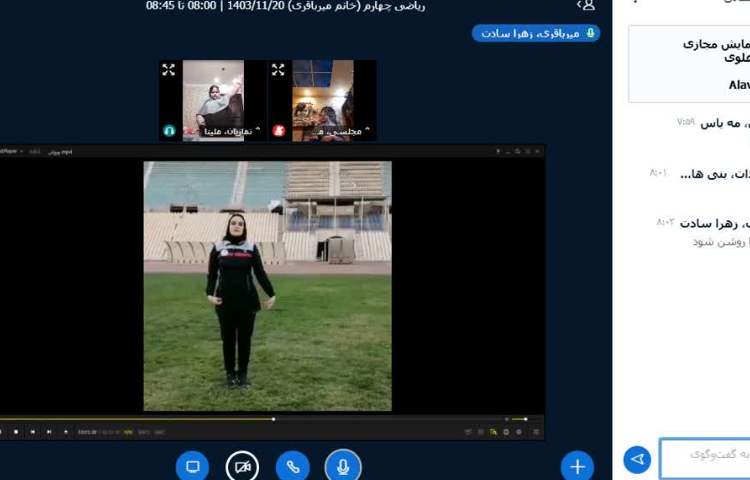This screenshot has height=480, width=750.
Task: Skip to next track in player
Action: (49, 432)
